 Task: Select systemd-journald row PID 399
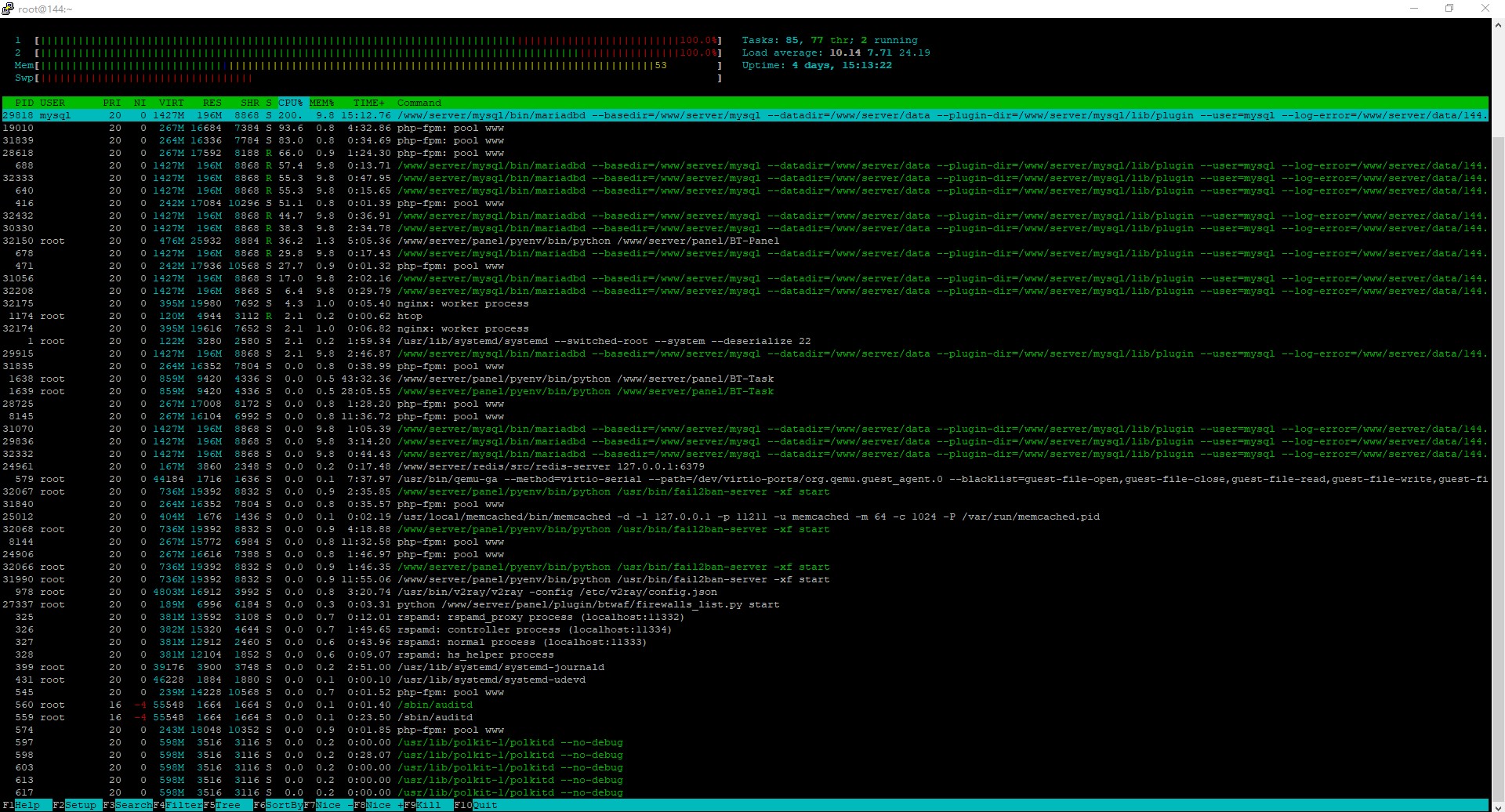[x=745, y=667]
